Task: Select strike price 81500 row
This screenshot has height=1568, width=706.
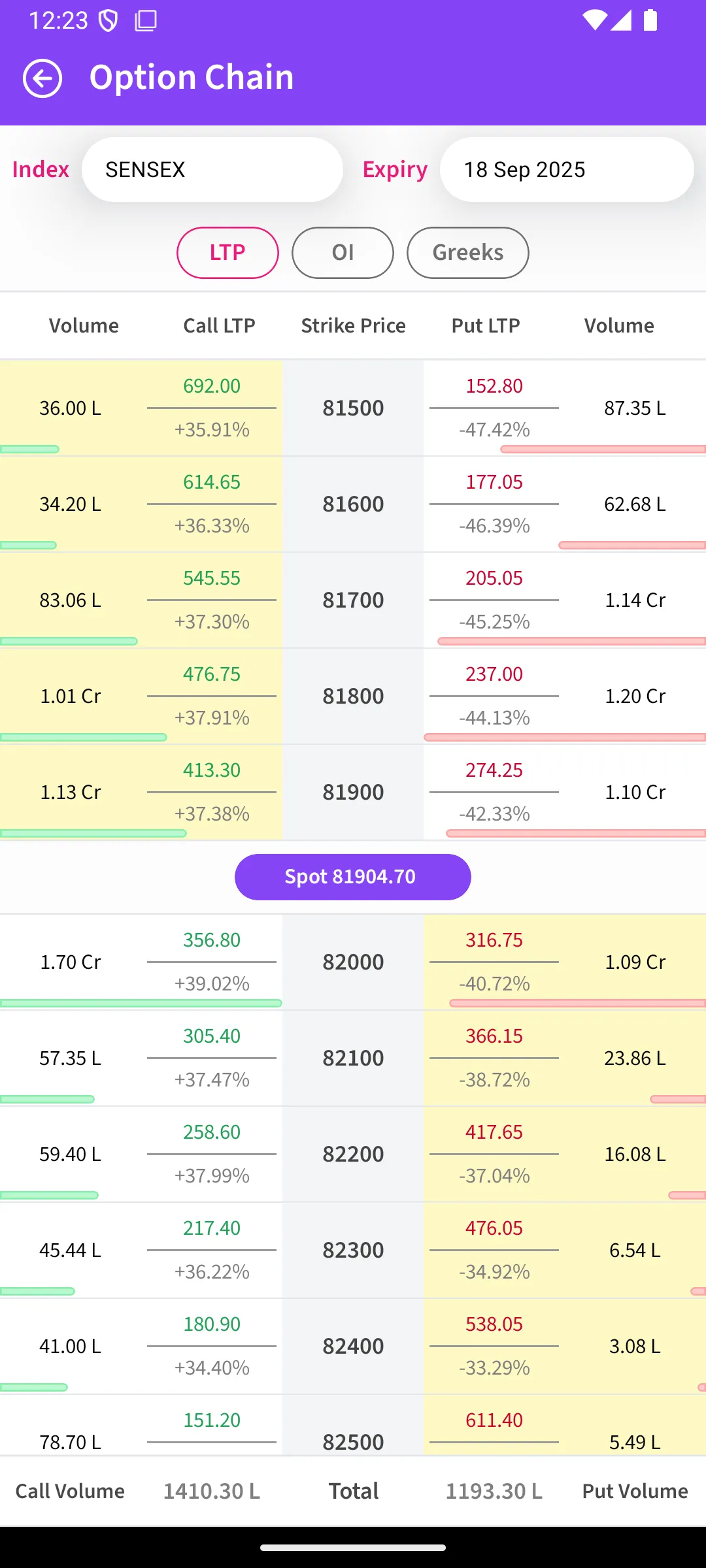Action: click(x=353, y=408)
